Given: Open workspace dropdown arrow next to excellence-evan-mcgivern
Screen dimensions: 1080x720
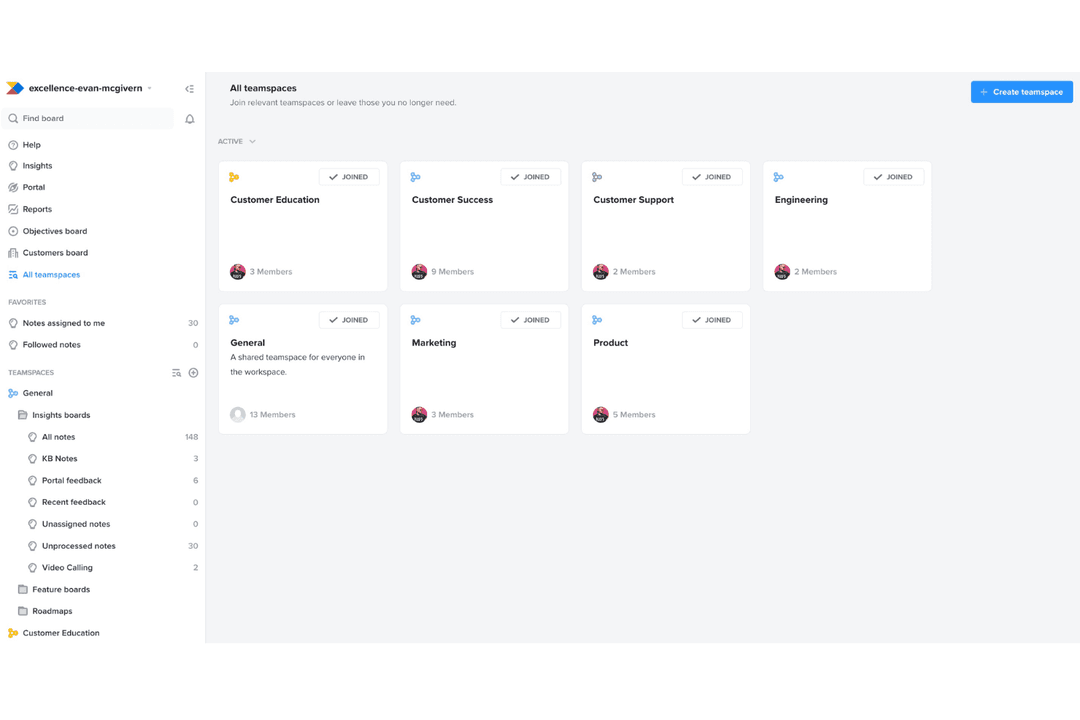Looking at the screenshot, I should pyautogui.click(x=149, y=88).
